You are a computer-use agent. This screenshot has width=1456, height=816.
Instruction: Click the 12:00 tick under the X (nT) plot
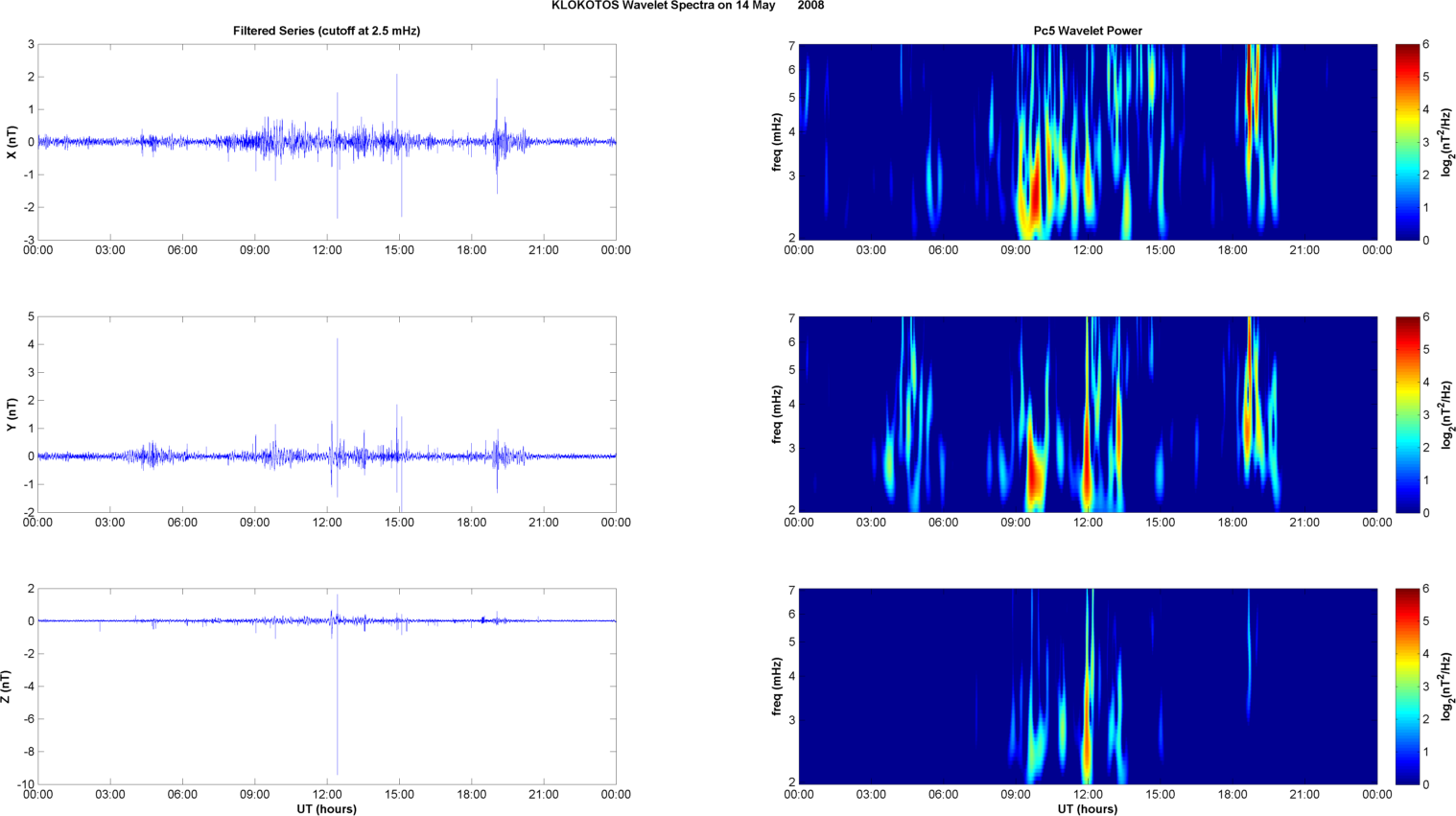[x=327, y=250]
